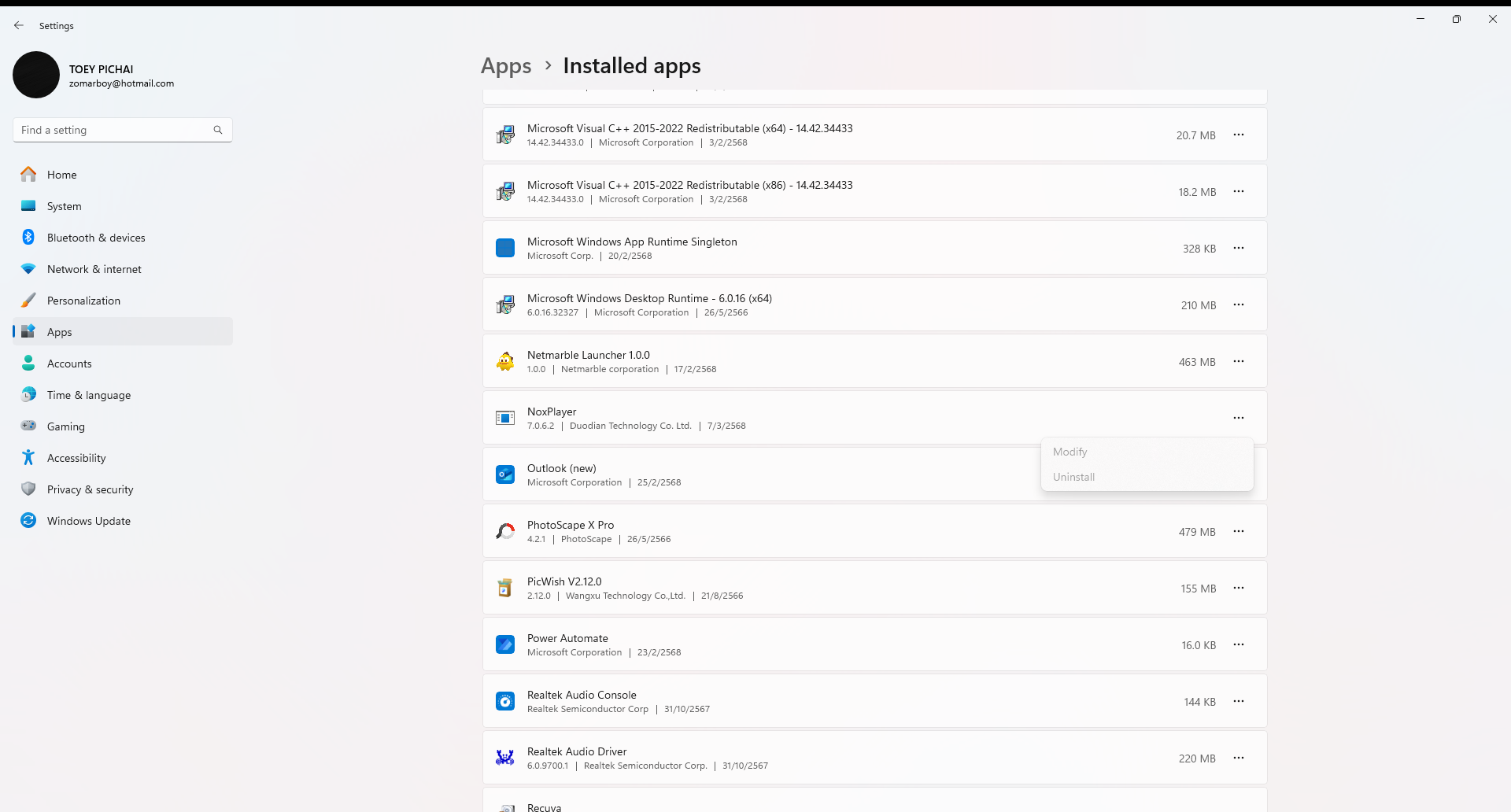
Task: Open Time & language settings
Action: tap(123, 395)
